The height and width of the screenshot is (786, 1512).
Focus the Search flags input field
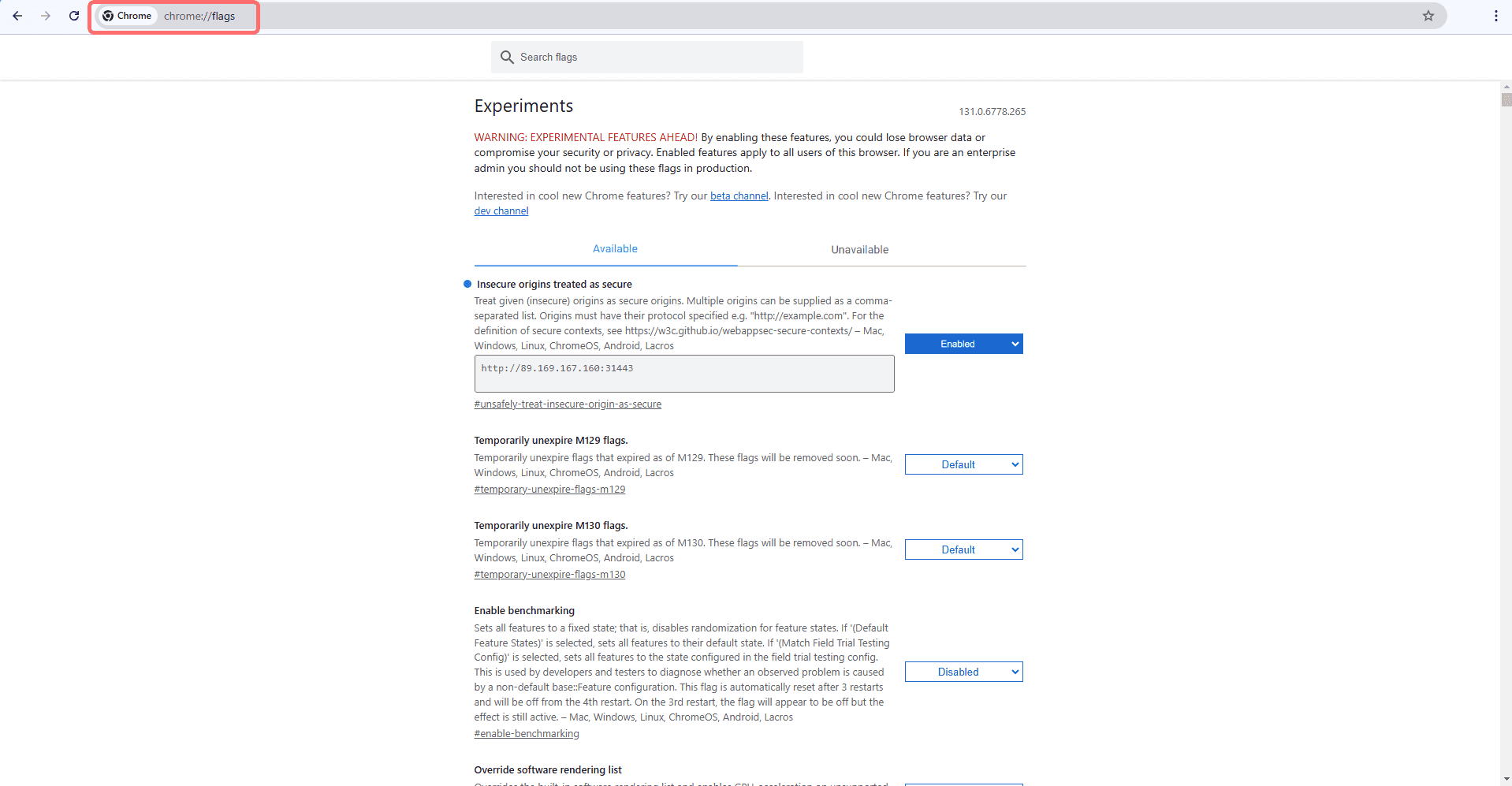[x=646, y=58]
